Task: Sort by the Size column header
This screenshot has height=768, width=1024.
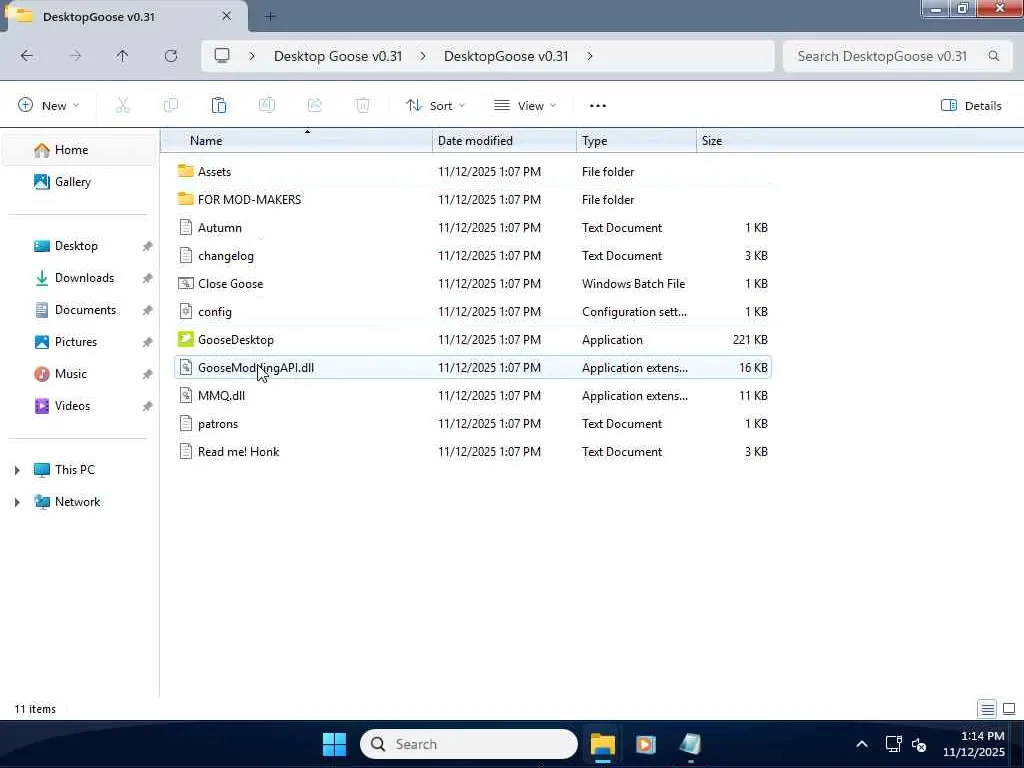Action: (734, 140)
